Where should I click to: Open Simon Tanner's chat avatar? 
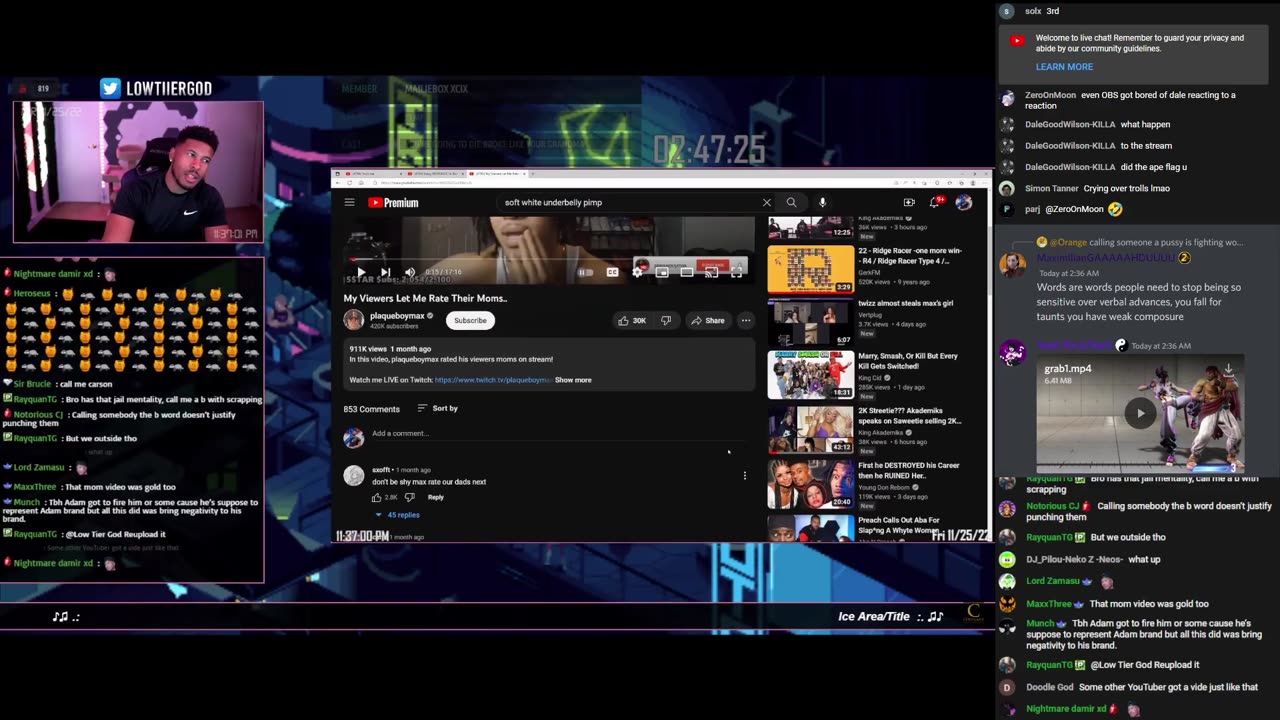coord(1007,188)
